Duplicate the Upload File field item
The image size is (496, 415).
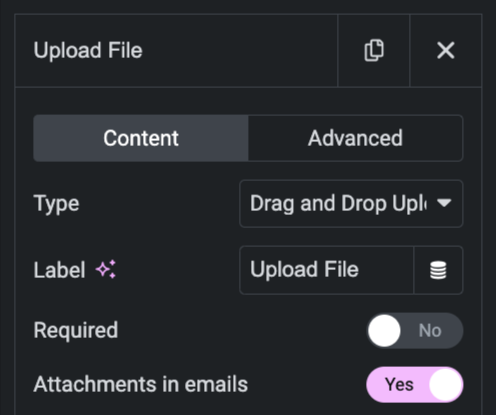coord(374,50)
